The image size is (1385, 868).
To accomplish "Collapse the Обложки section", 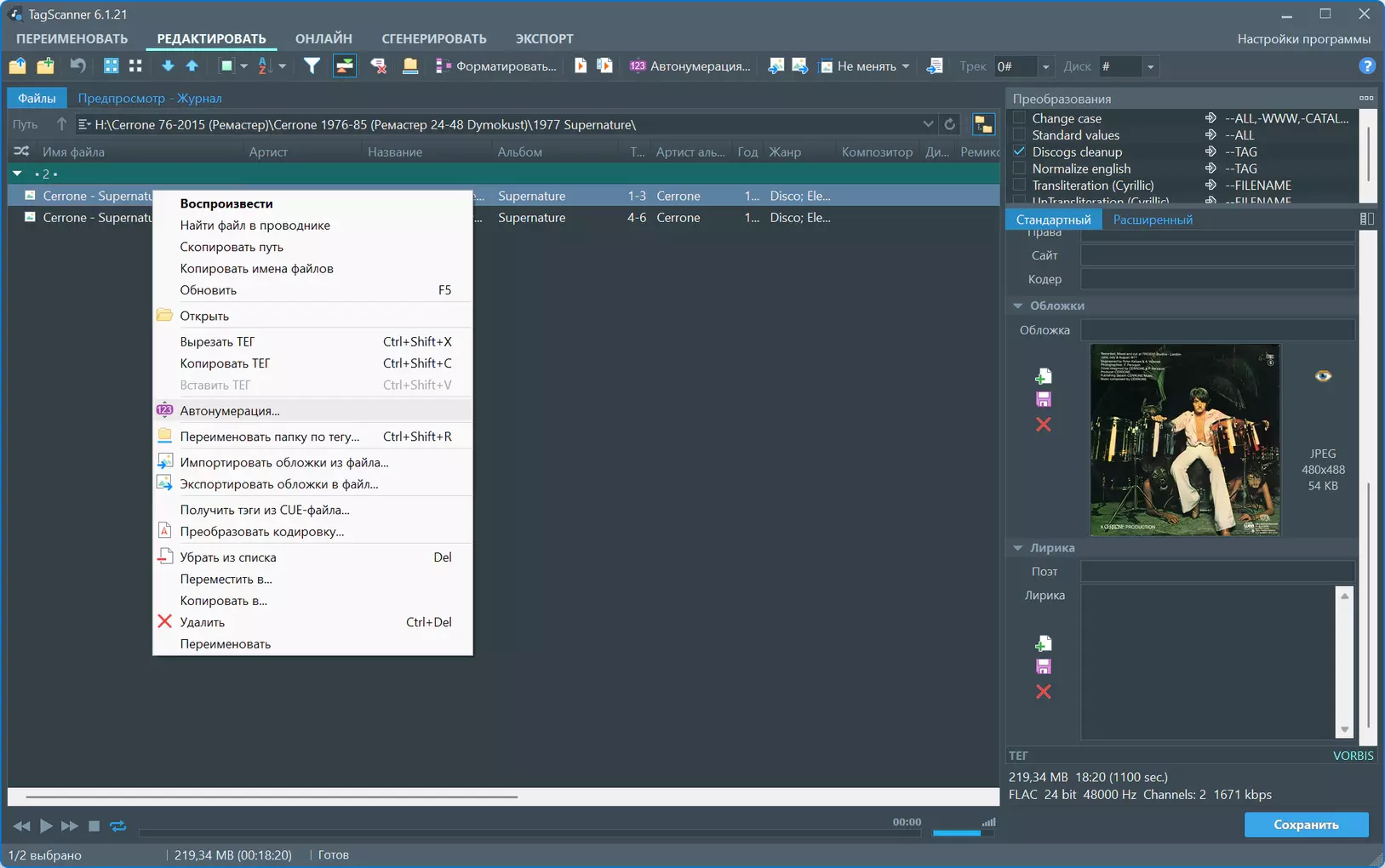I will click(1017, 306).
